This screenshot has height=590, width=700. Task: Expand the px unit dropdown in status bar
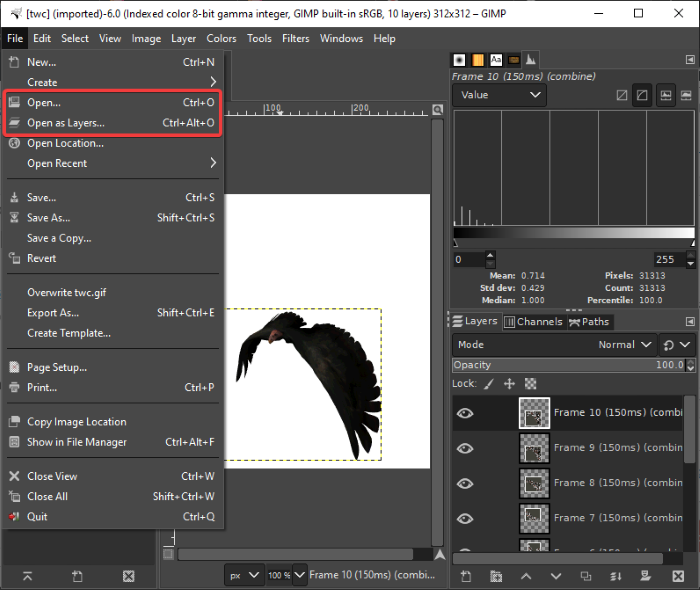coord(244,575)
